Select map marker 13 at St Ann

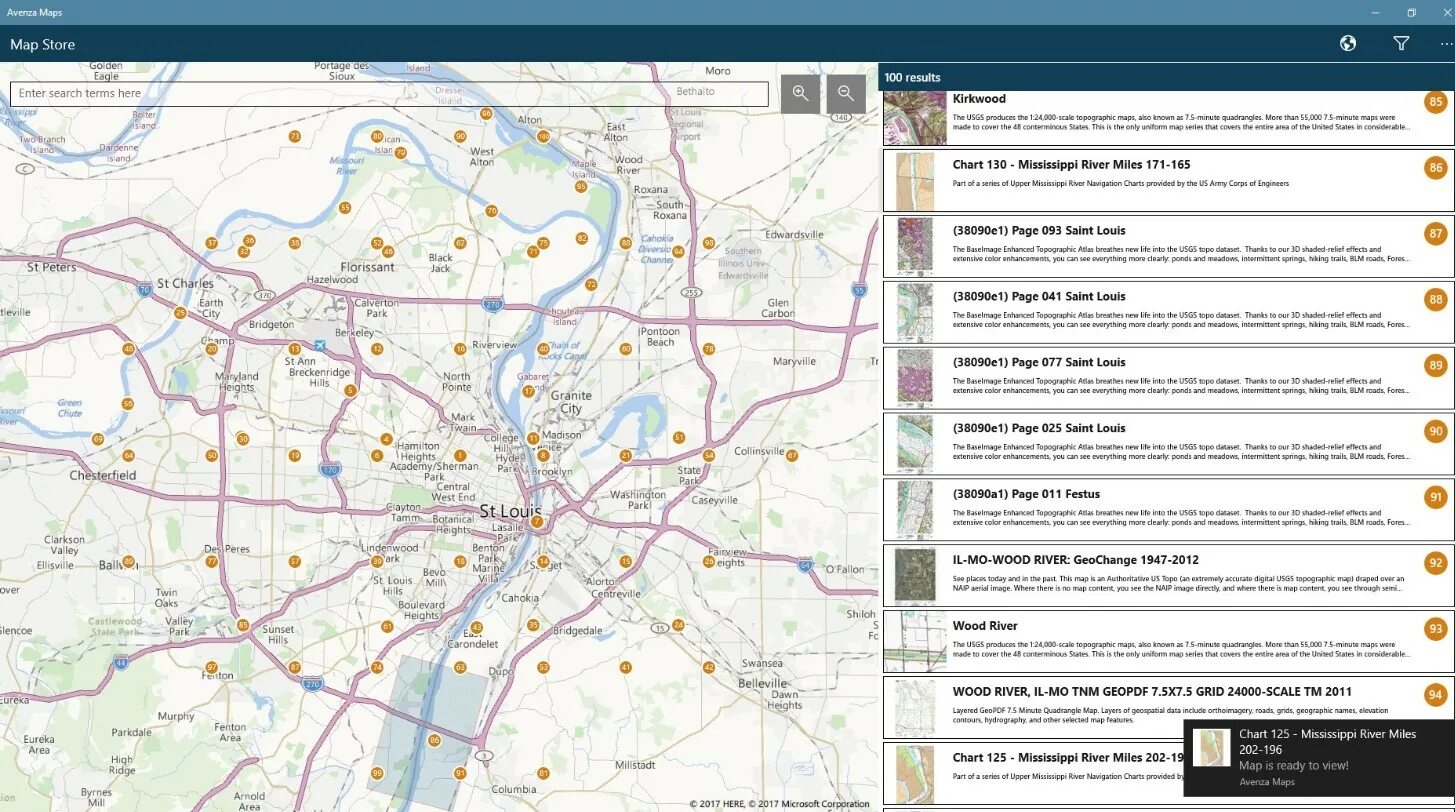[x=294, y=349]
